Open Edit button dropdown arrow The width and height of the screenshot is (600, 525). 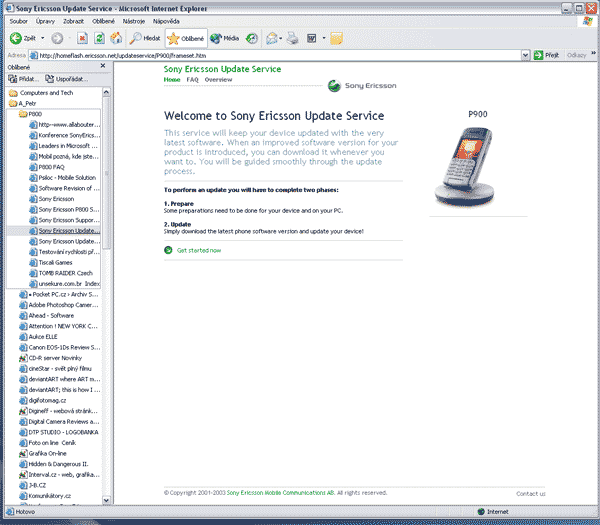click(324, 38)
